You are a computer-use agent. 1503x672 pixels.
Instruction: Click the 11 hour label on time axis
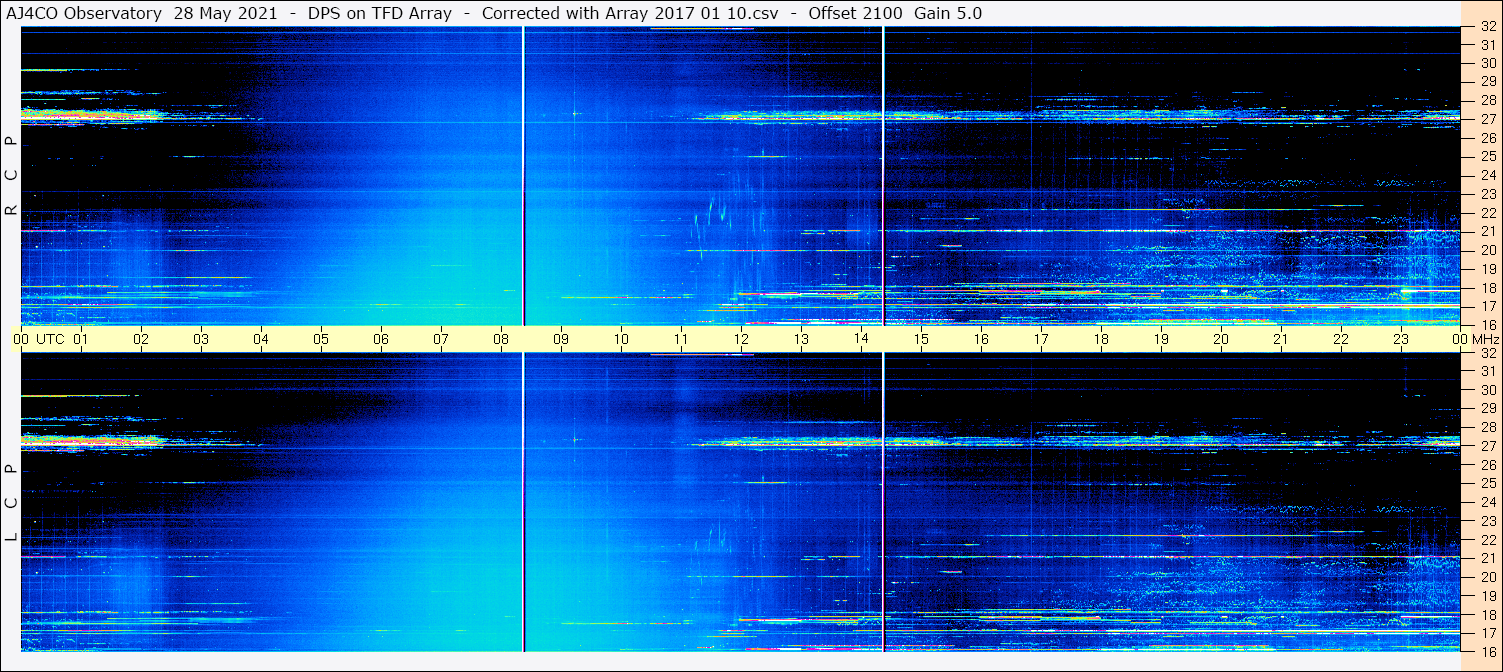(x=681, y=339)
